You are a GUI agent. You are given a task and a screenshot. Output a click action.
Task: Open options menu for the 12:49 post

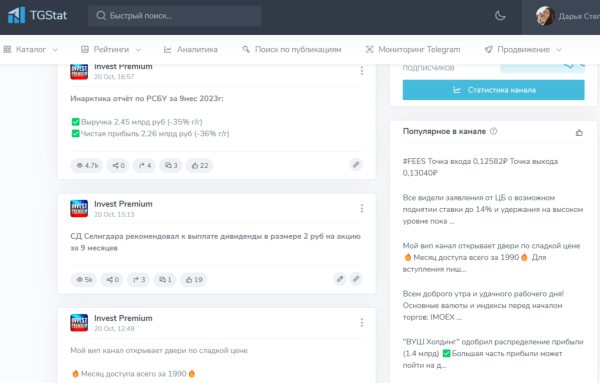point(362,323)
